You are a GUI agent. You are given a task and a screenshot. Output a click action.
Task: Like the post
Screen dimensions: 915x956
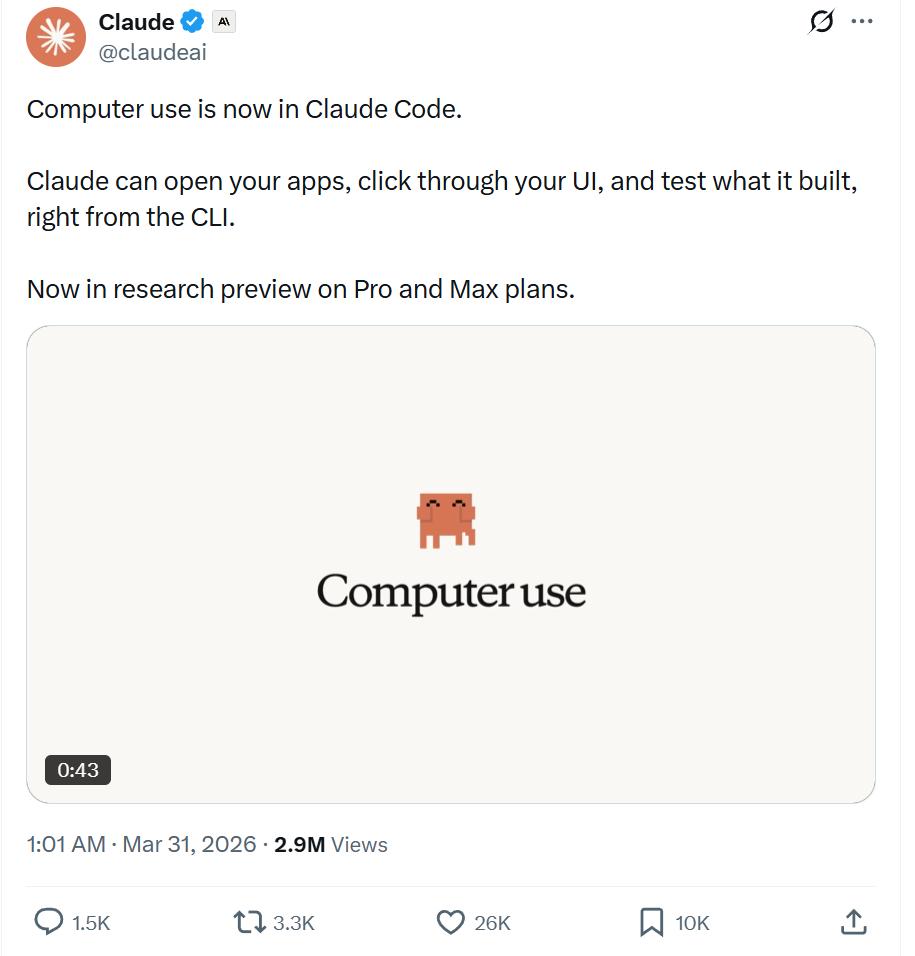(452, 923)
